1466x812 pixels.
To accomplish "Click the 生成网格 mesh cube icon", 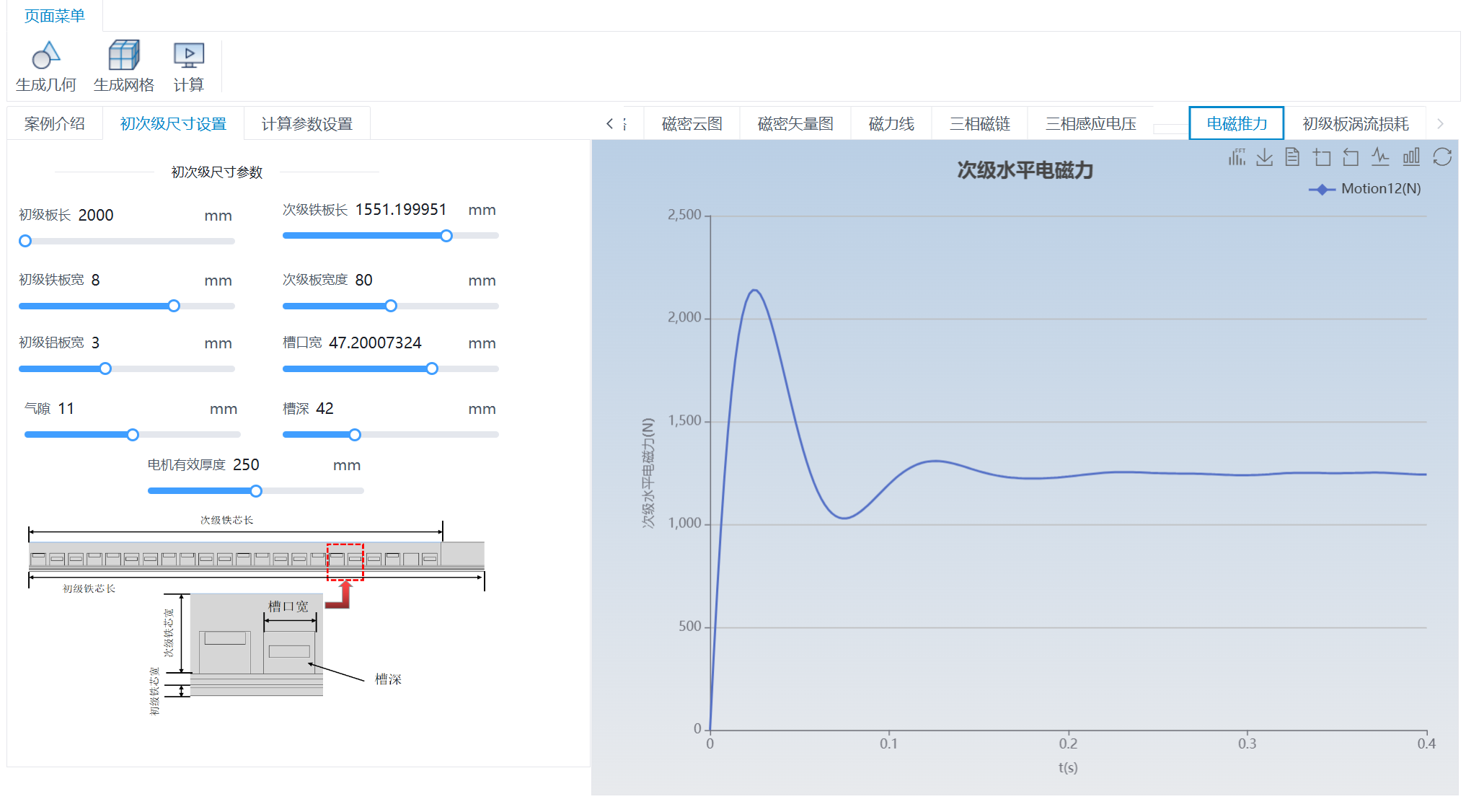I will click(124, 55).
